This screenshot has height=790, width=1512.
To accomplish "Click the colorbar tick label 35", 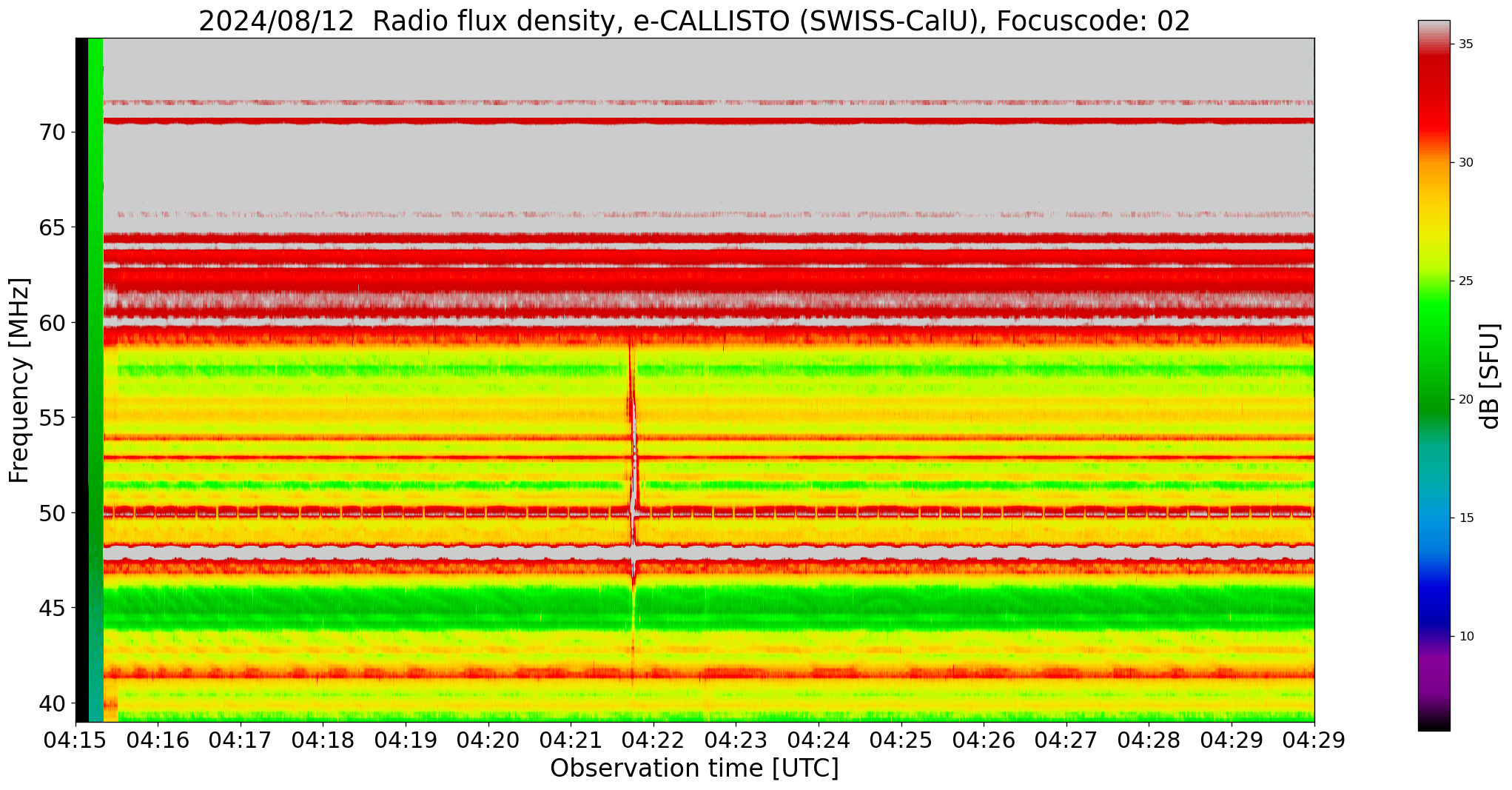I will tap(1465, 44).
